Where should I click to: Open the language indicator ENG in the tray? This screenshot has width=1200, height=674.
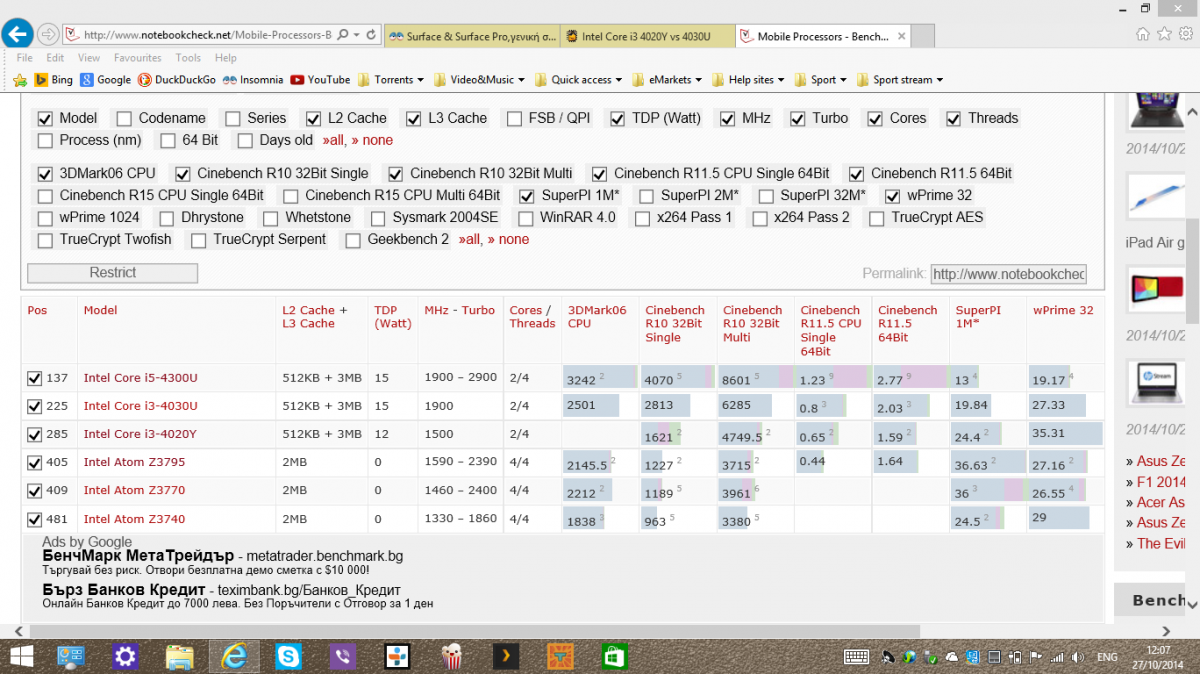coord(1107,657)
